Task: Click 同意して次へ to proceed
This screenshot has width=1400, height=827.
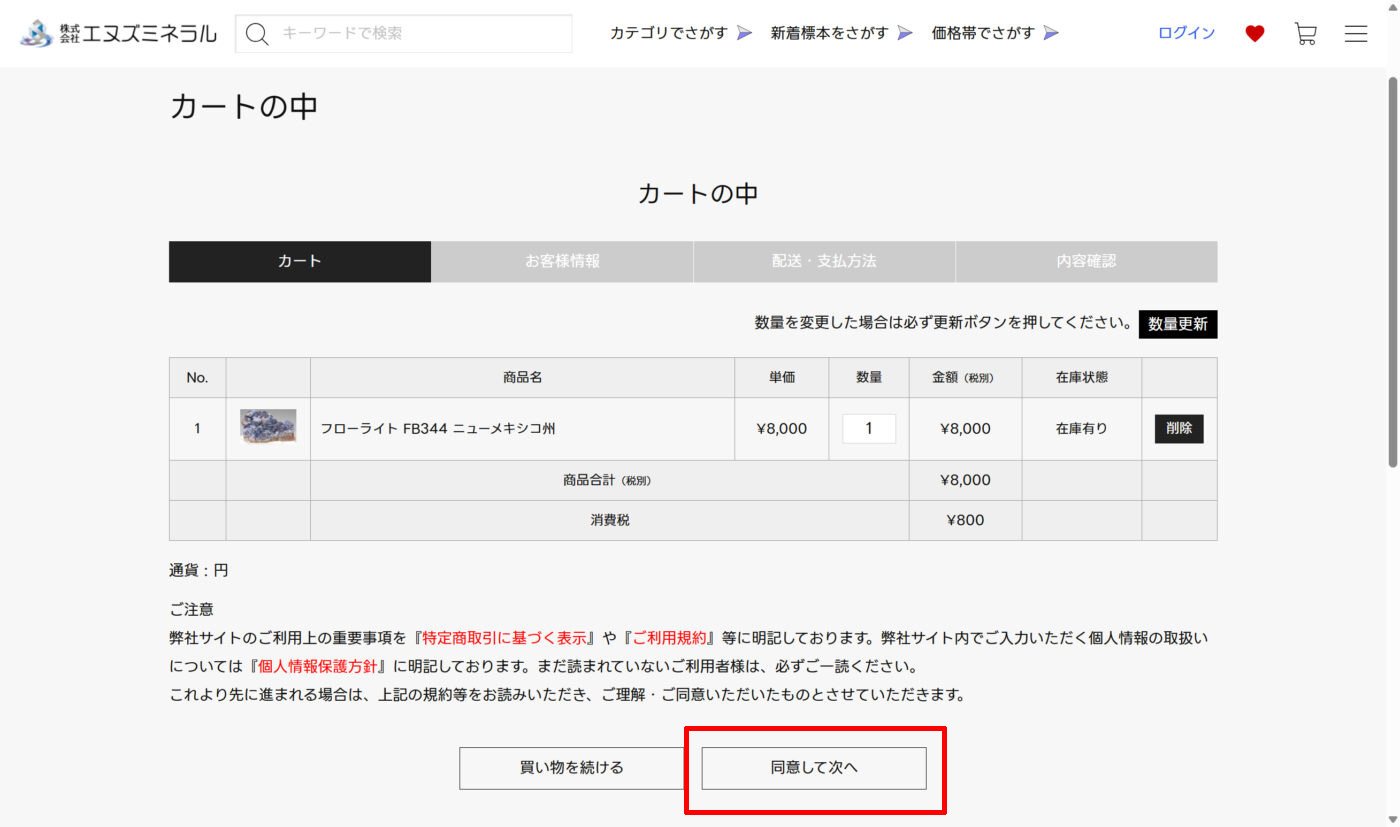Action: click(814, 768)
